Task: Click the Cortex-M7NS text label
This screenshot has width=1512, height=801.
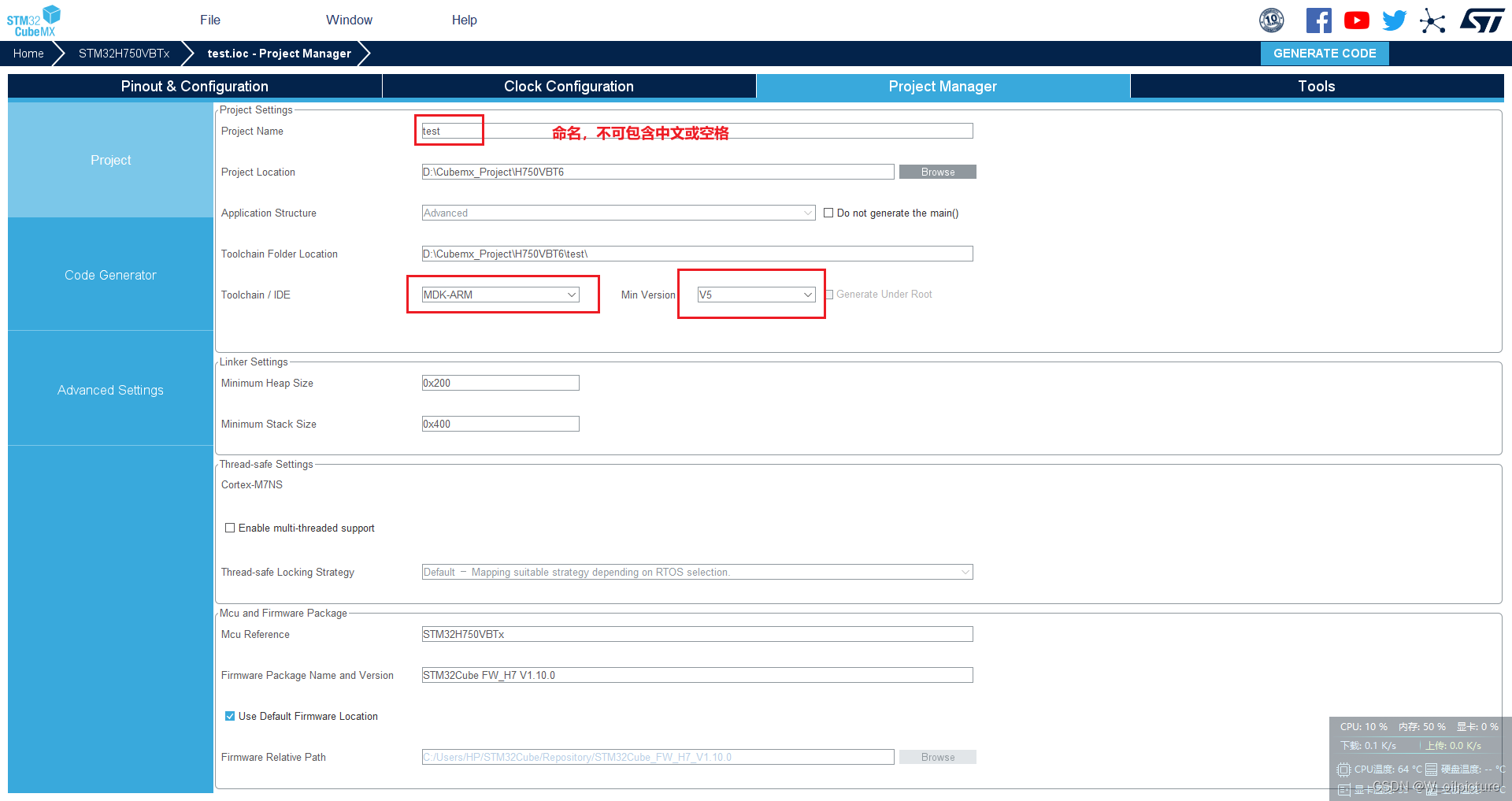Action: pos(252,484)
